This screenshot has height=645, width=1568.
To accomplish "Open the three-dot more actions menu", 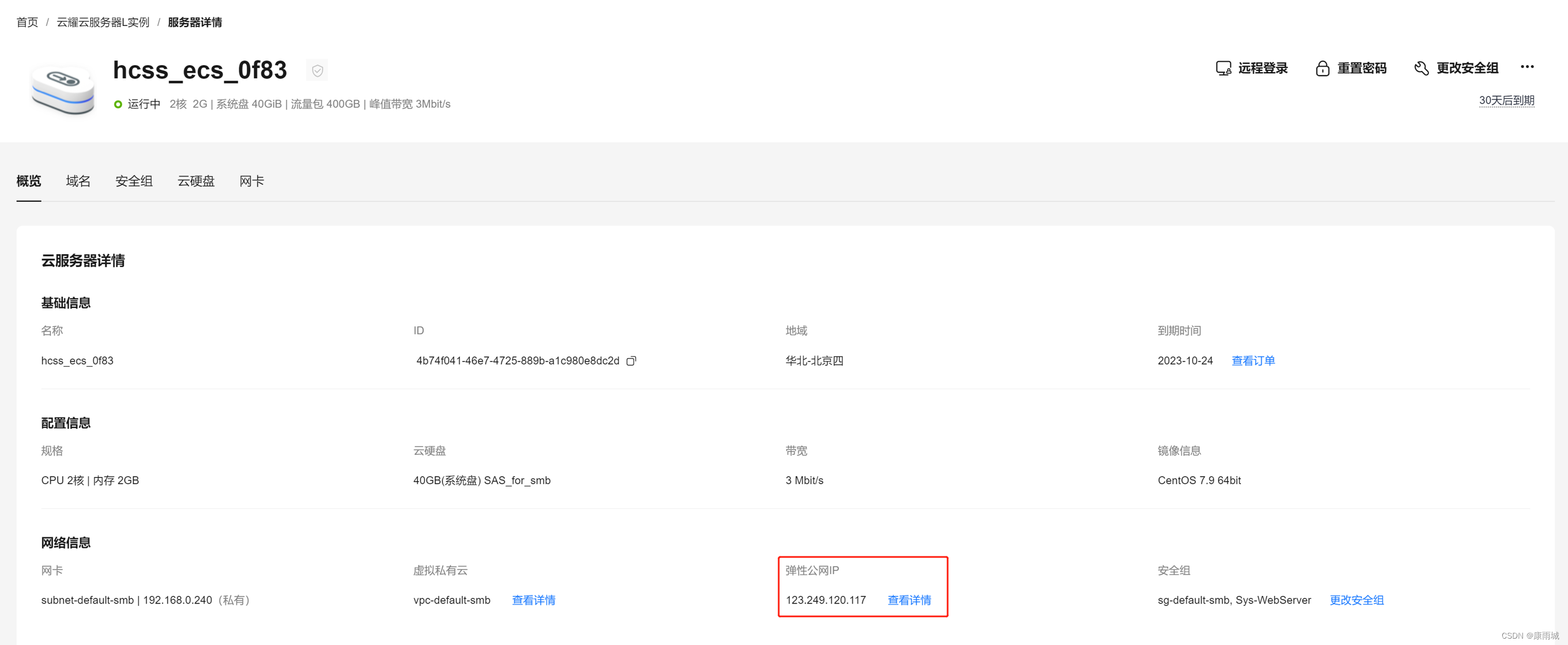I will (x=1526, y=67).
